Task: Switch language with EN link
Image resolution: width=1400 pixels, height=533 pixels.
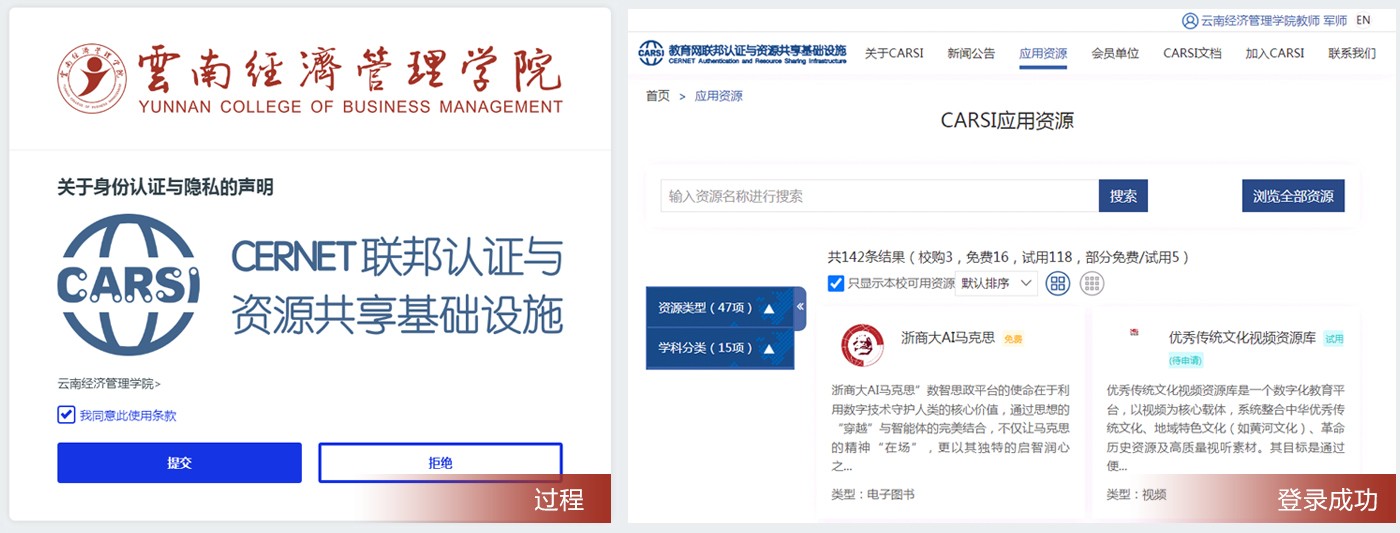Action: point(1363,20)
